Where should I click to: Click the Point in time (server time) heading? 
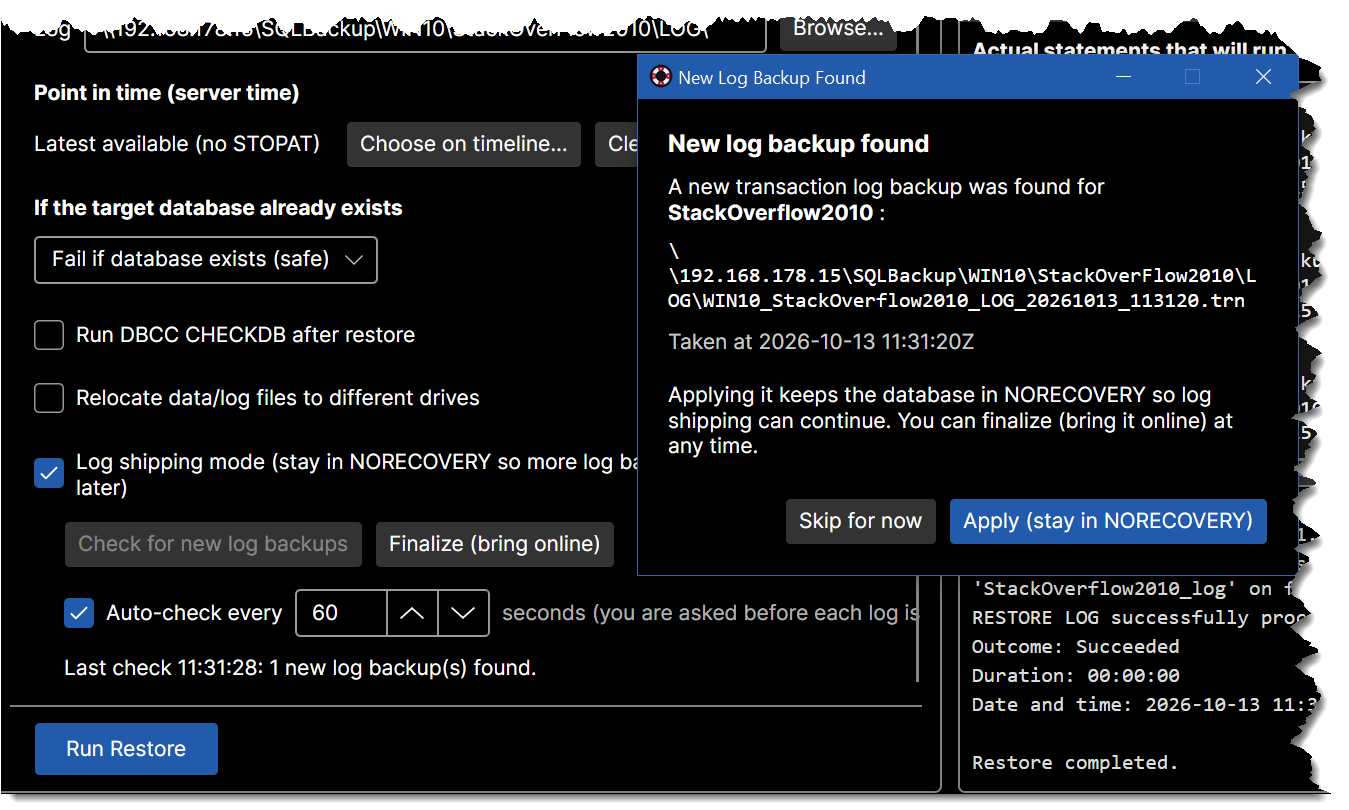pos(167,93)
